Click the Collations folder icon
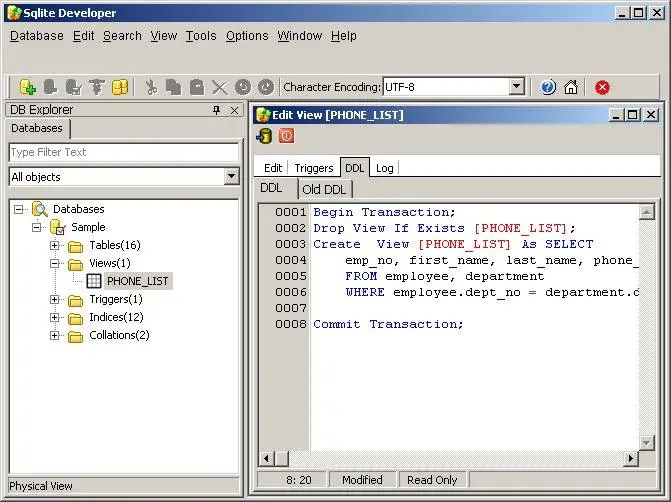 pos(75,336)
